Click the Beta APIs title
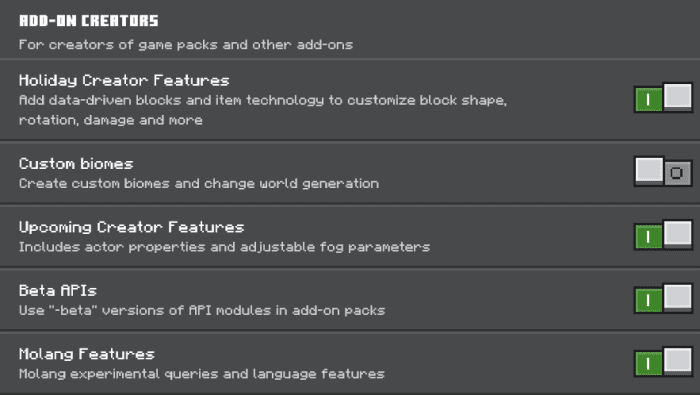Screen dimensions: 700x395 (58, 291)
